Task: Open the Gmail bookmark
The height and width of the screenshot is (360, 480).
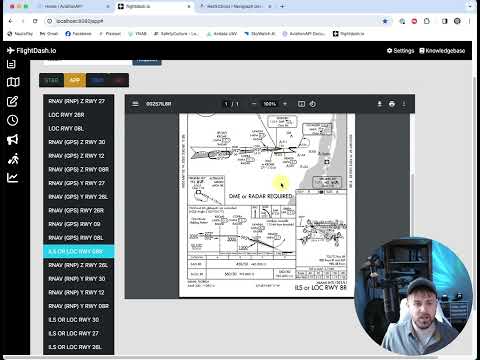Action: [49, 34]
